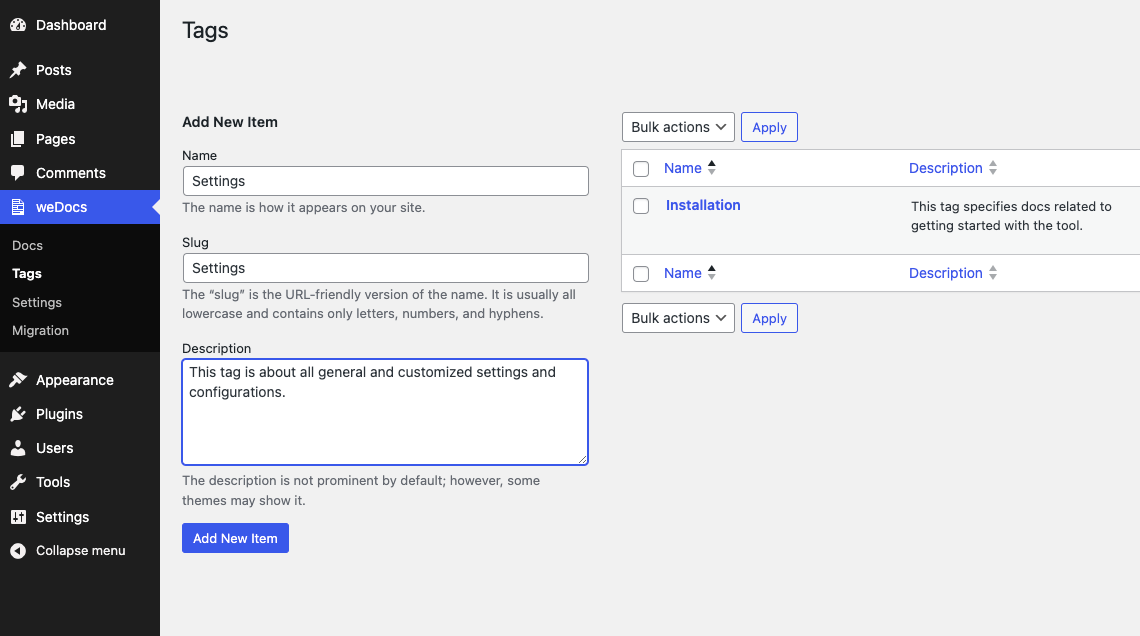Click the Users person icon
Image resolution: width=1140 pixels, height=636 pixels.
click(18, 448)
